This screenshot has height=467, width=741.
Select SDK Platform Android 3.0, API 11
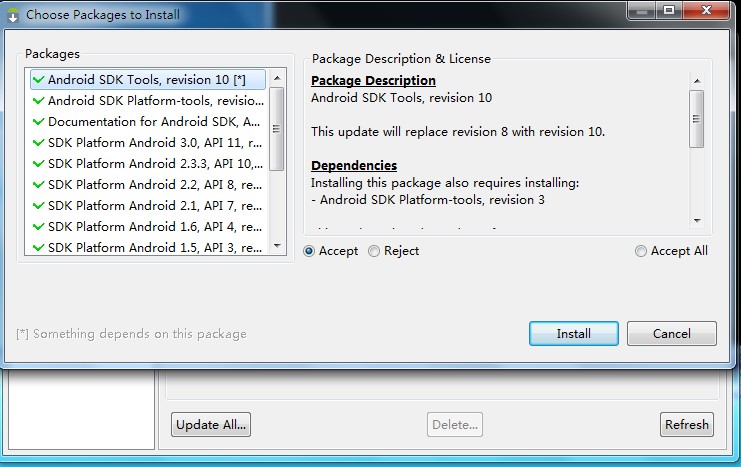148,142
